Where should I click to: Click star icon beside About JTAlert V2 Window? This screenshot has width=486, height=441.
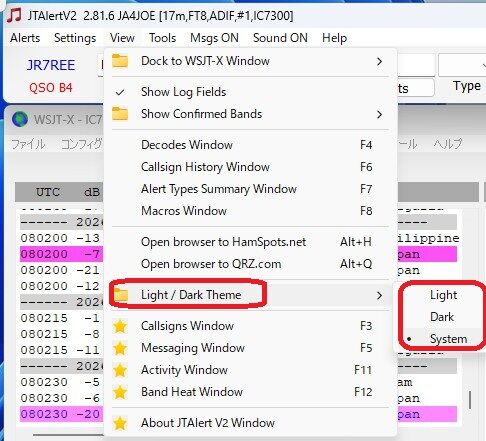[x=120, y=423]
